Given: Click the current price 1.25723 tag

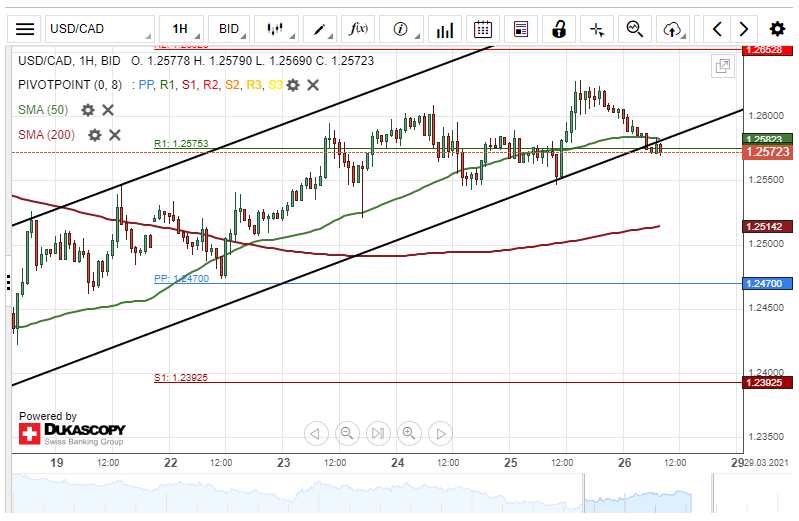Looking at the screenshot, I should click(767, 152).
